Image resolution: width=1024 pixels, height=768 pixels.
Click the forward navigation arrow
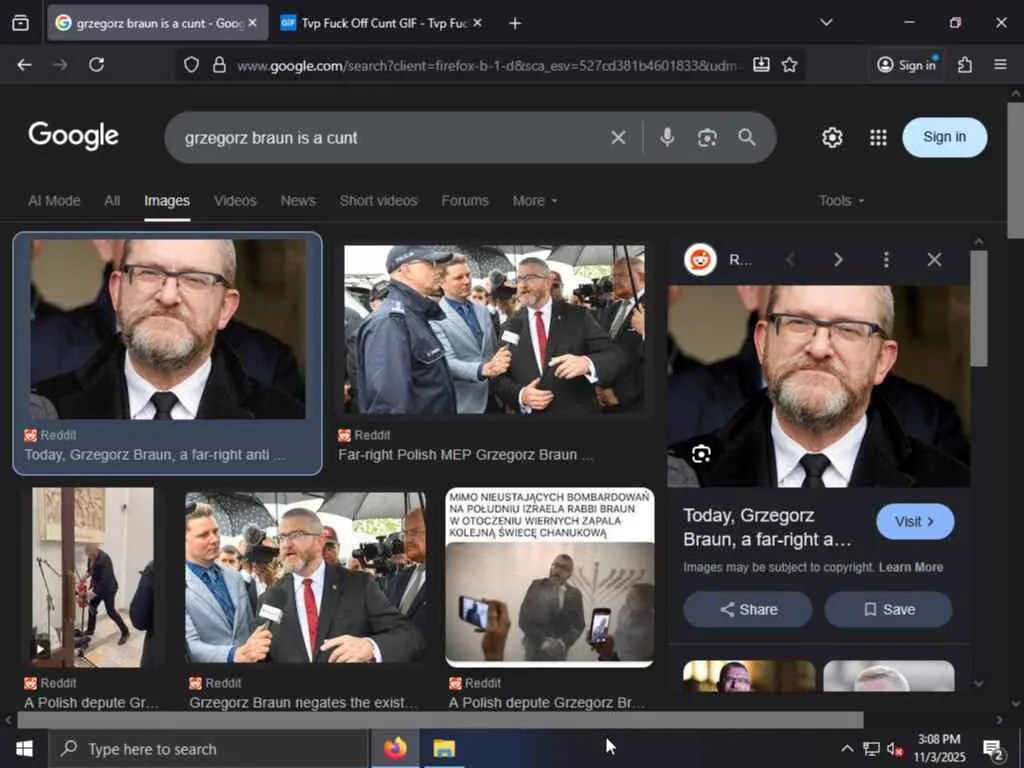click(60, 65)
